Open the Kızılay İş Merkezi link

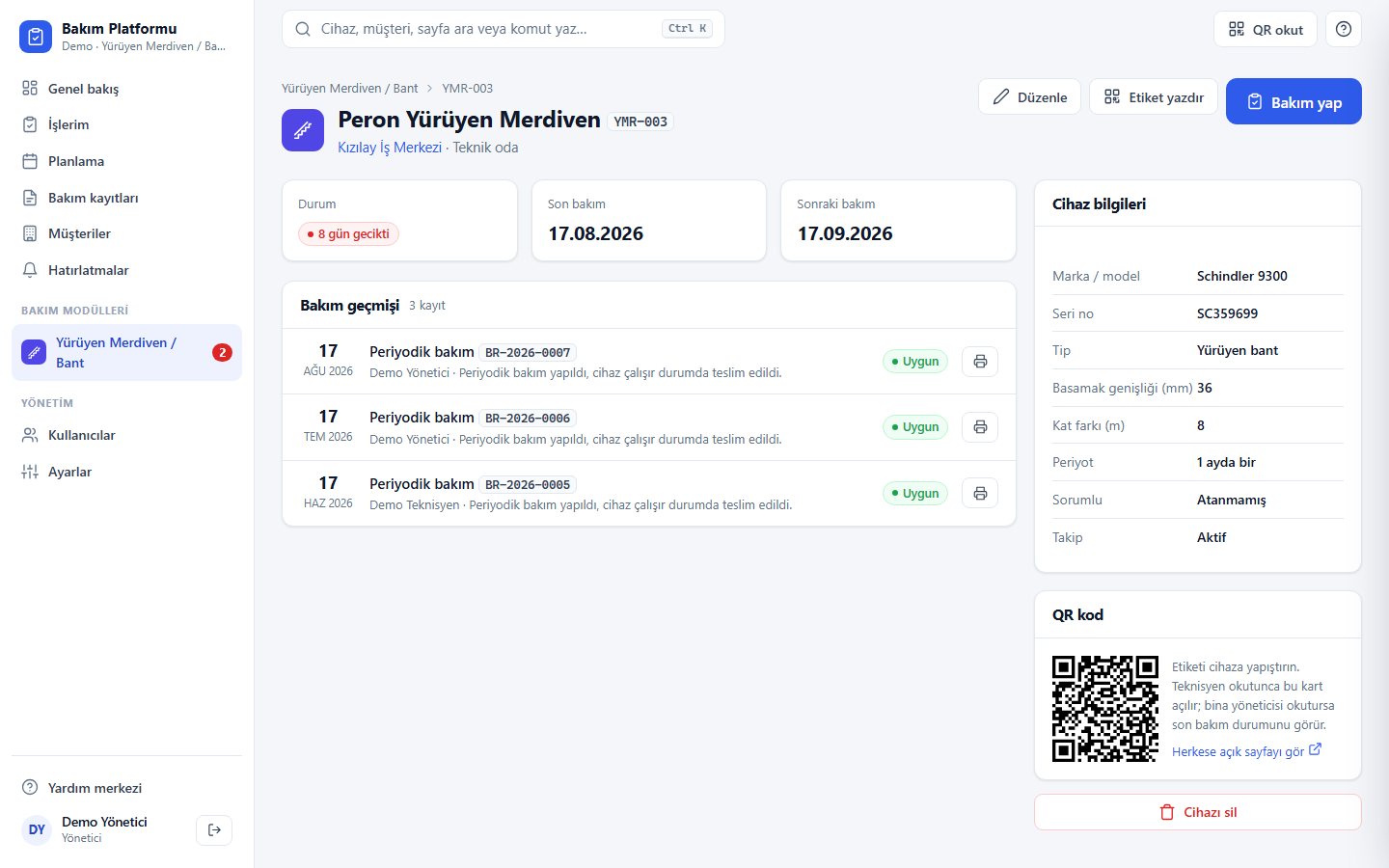(390, 148)
